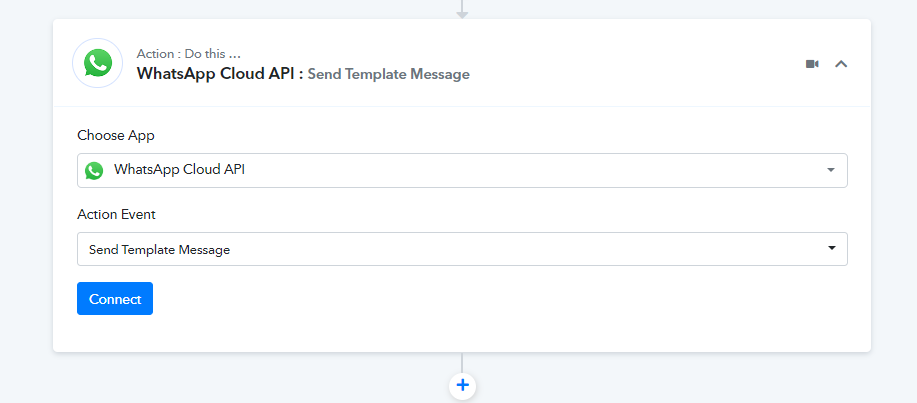Click the Action Event field label
This screenshot has width=917, height=403.
click(116, 215)
